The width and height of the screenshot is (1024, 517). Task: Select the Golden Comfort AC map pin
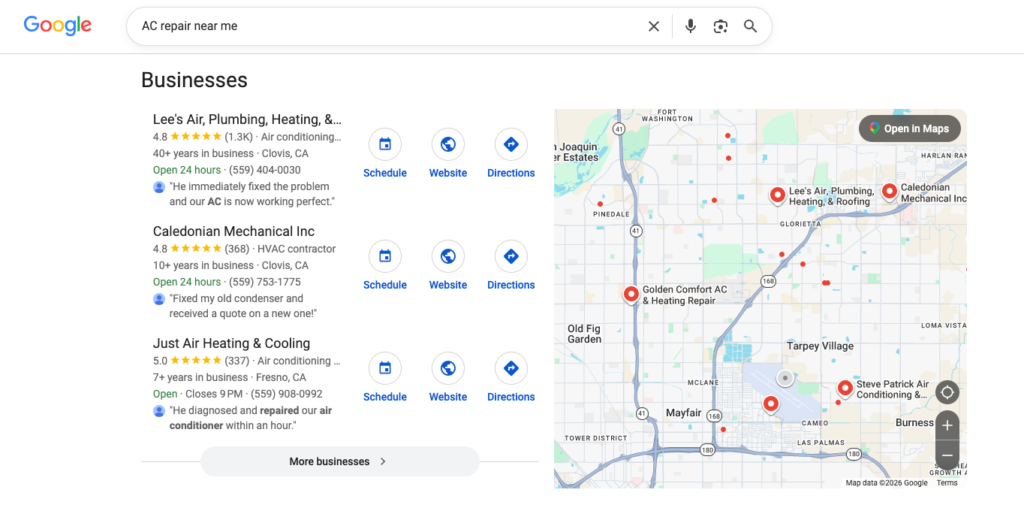[x=631, y=294]
